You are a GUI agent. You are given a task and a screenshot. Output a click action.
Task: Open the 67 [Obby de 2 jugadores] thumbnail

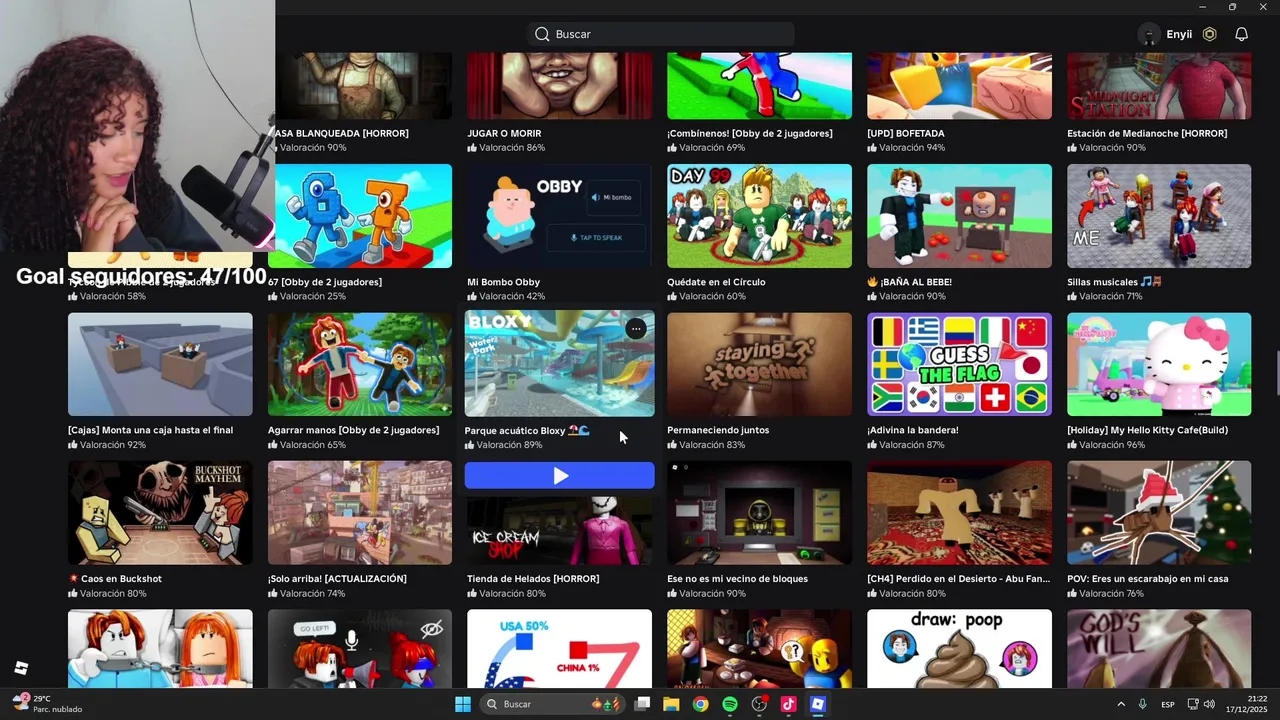360,216
